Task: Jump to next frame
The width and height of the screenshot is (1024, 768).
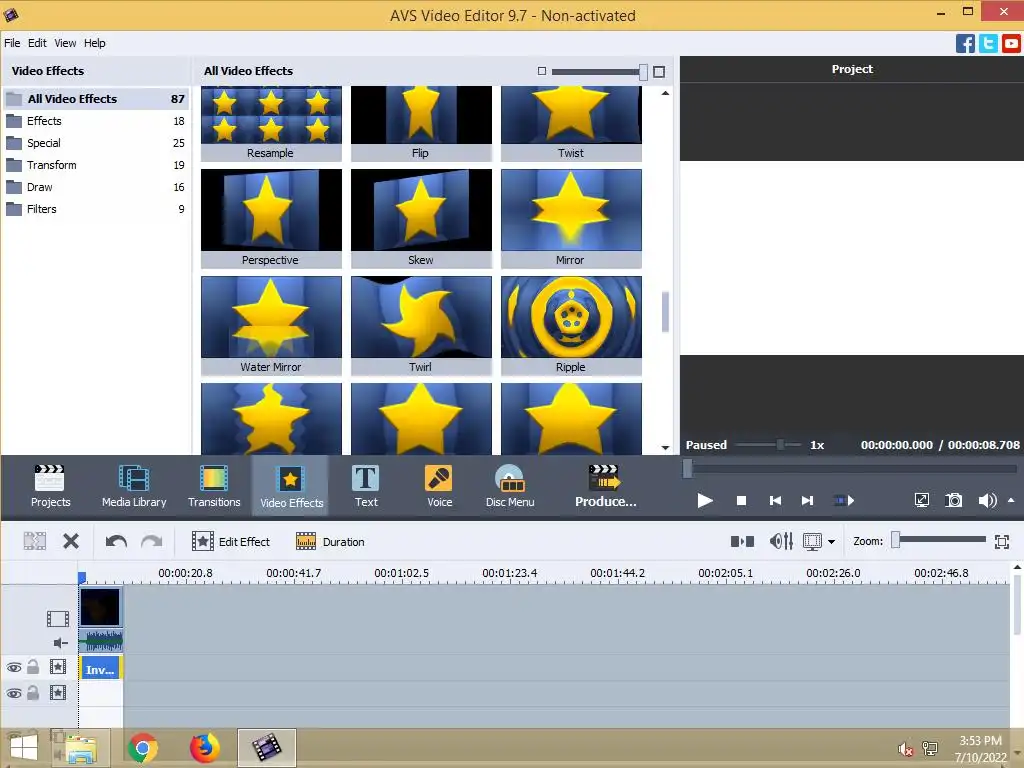Action: point(808,501)
